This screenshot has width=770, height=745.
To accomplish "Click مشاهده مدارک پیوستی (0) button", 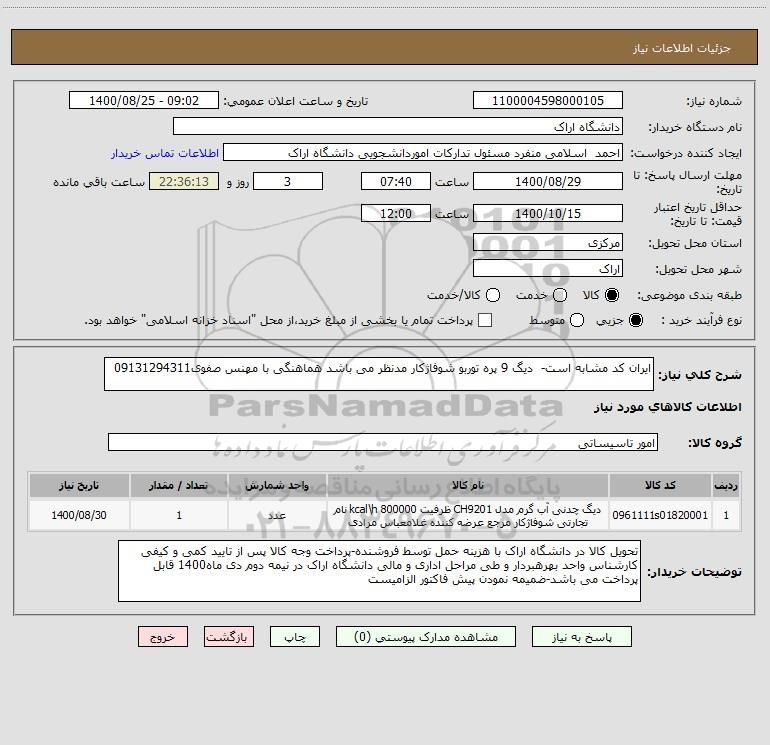I will pyautogui.click(x=426, y=637).
